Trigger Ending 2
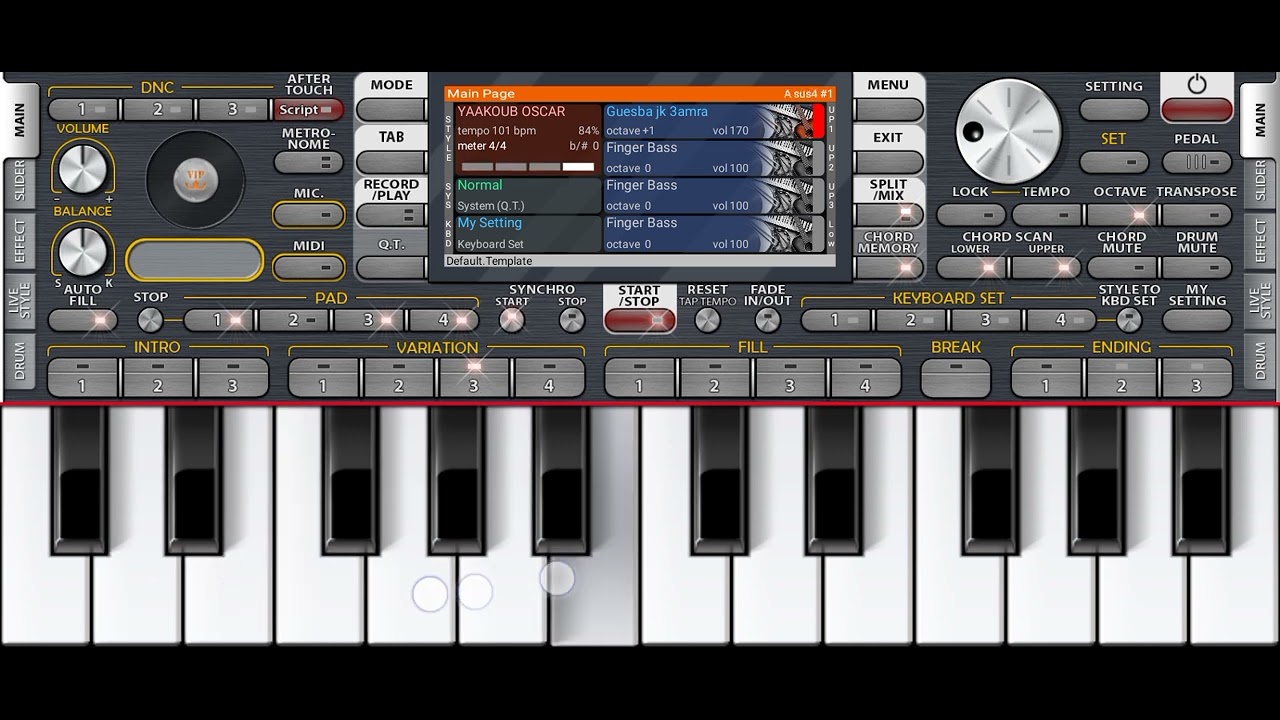The width and height of the screenshot is (1280, 720). pyautogui.click(x=1121, y=377)
